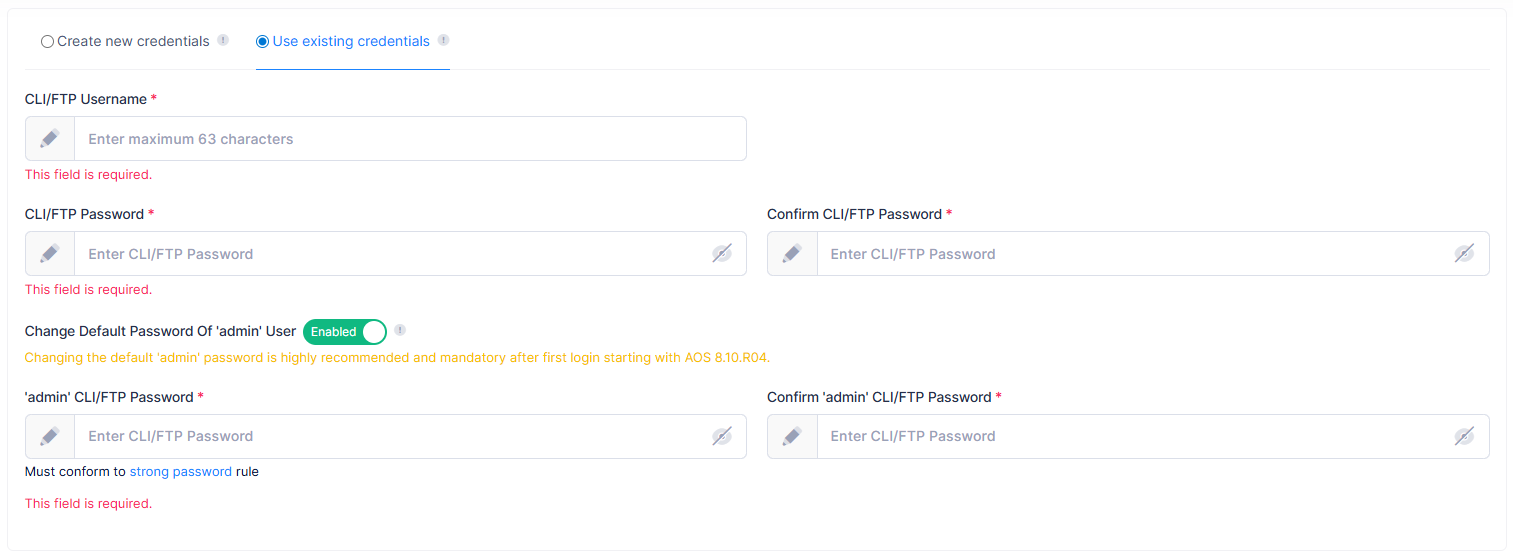Show 'admin' CLI/FTP Password using eye icon
Image resolution: width=1513 pixels, height=559 pixels.
(x=722, y=436)
